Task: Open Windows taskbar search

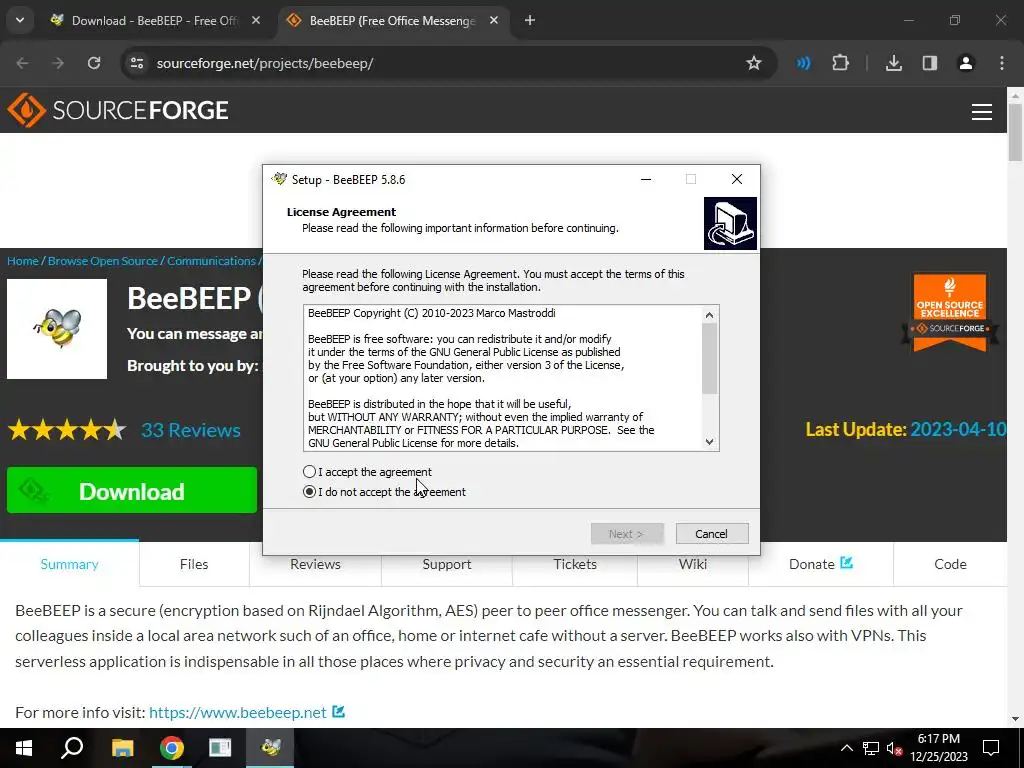Action: click(72, 748)
